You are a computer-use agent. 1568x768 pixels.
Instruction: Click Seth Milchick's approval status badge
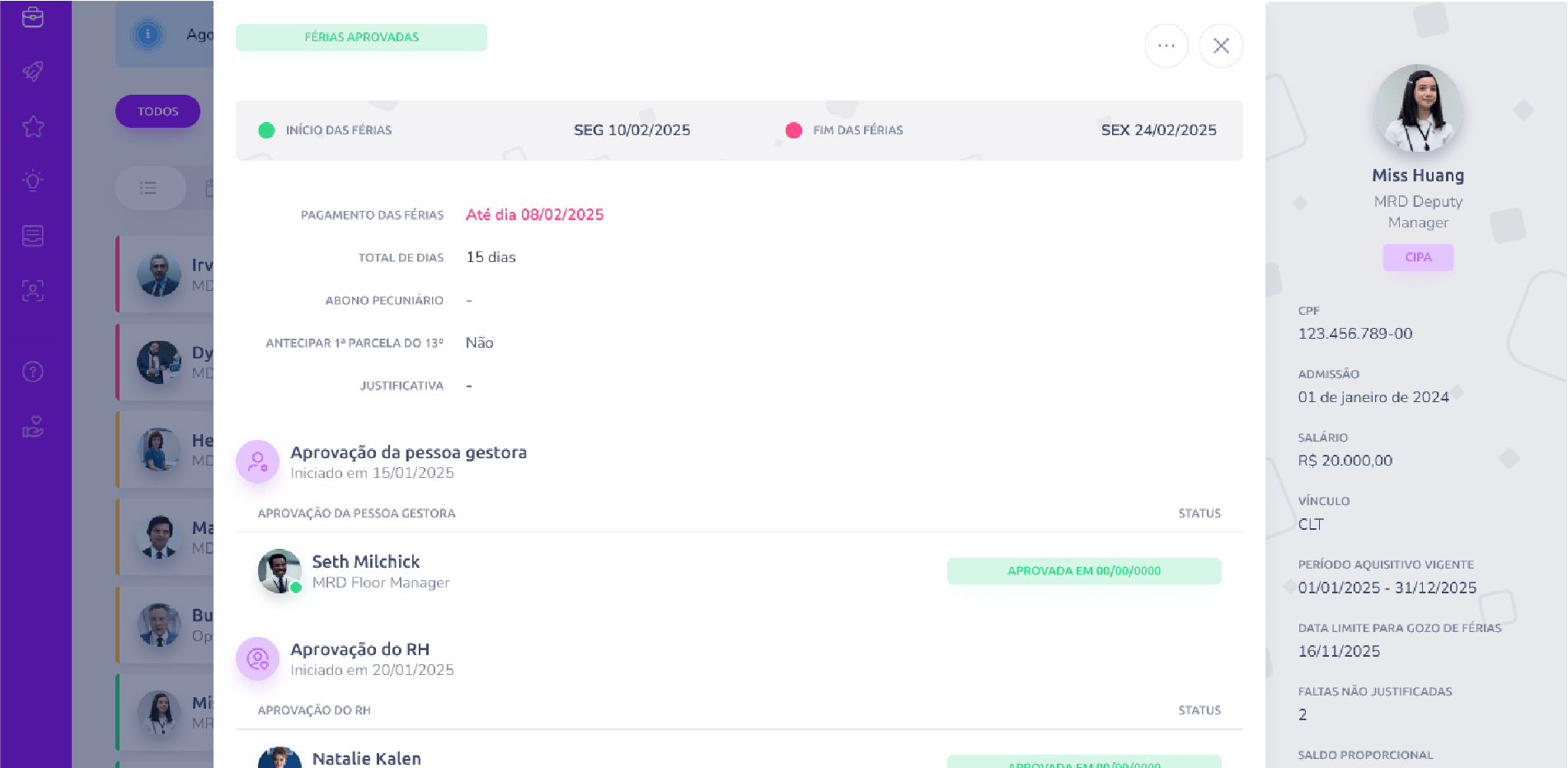[1083, 571]
